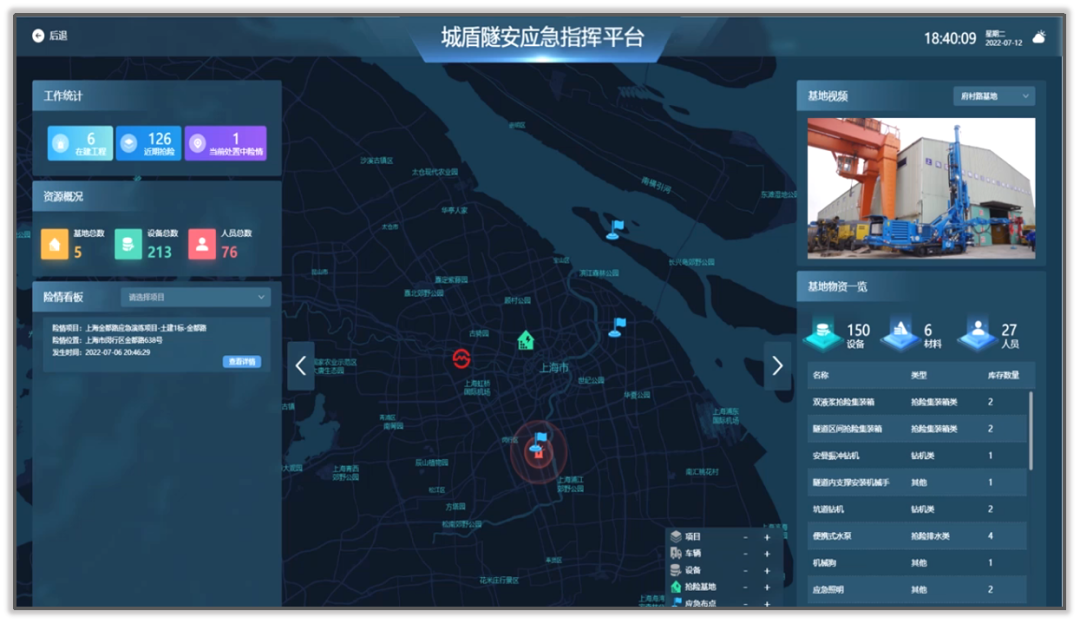Select the 便携式水泵 table row
Viewport: 1080px width, 624px height.
(x=916, y=536)
